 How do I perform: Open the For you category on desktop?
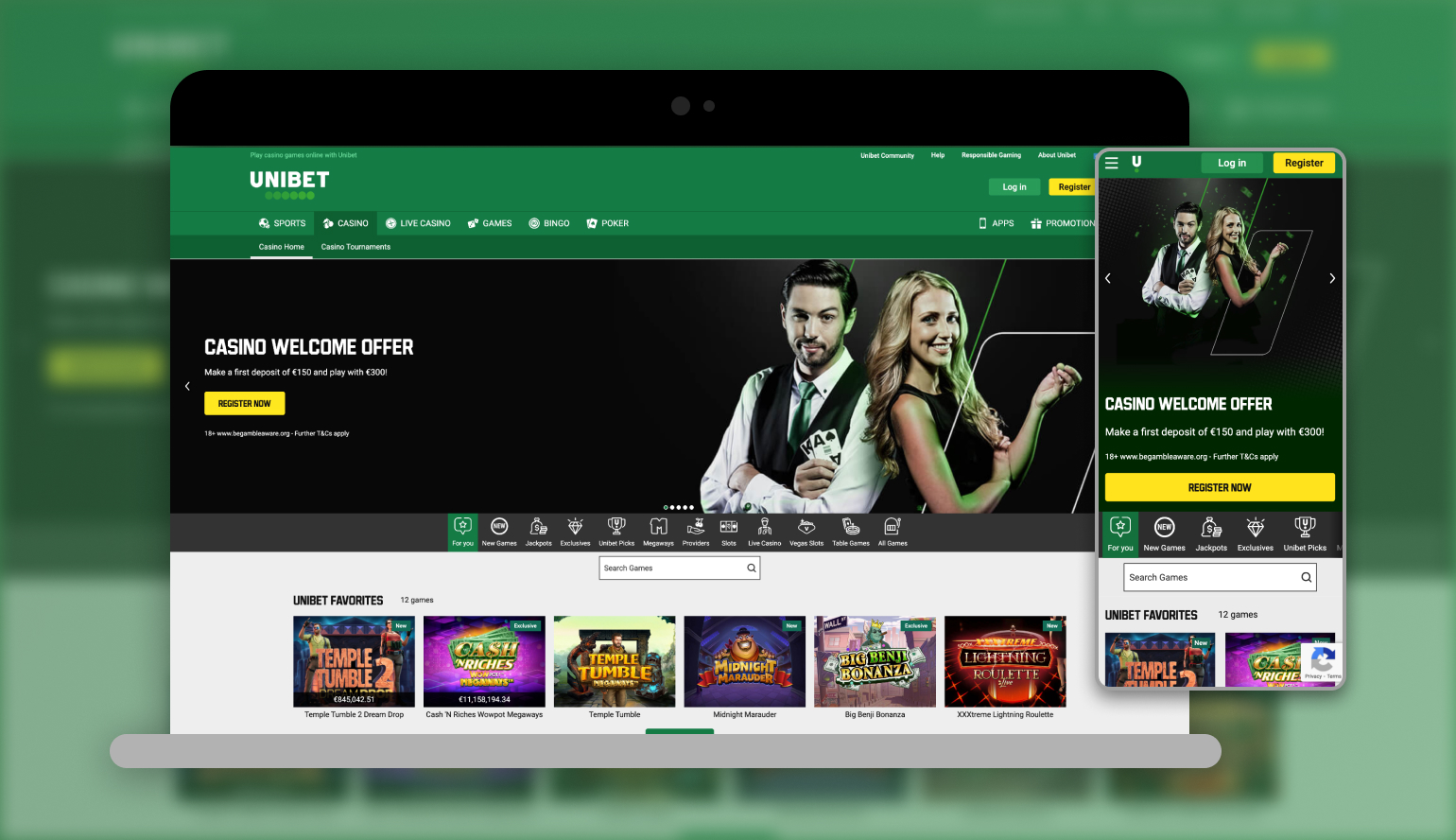tap(462, 532)
